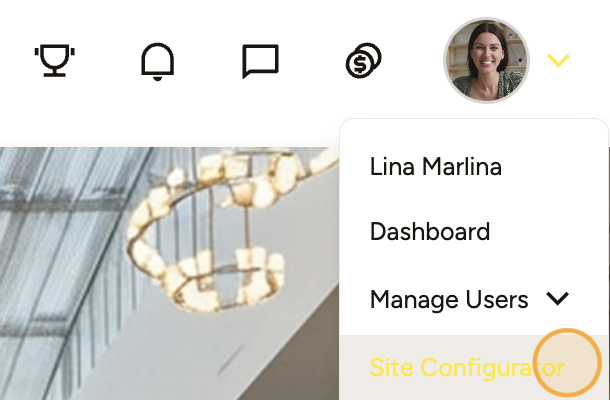The width and height of the screenshot is (610, 400).
Task: Open Site Configurator link
Action: (467, 367)
